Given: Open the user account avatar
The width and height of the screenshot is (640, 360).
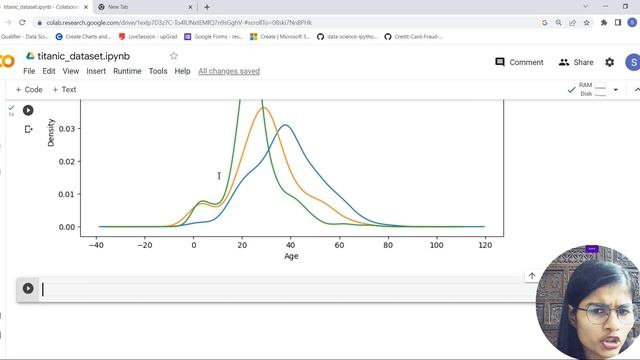Looking at the screenshot, I should 633,62.
